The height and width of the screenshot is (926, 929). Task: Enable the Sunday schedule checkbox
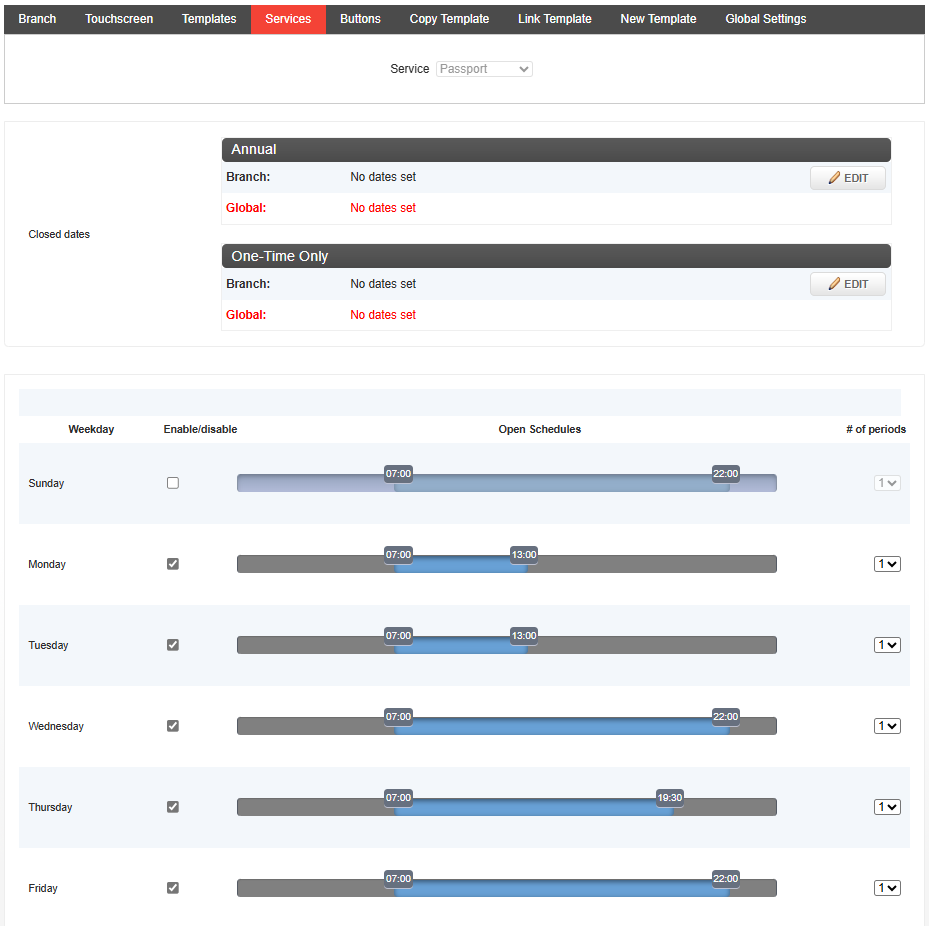tap(173, 483)
